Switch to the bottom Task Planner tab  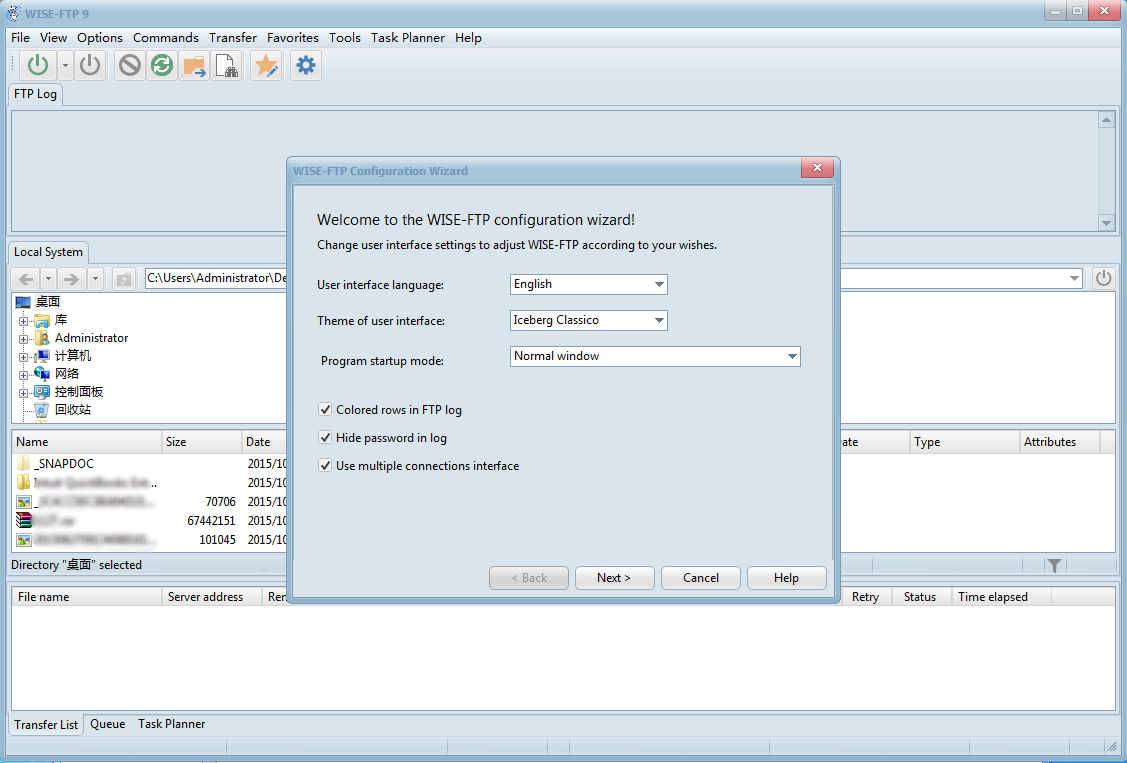(x=171, y=724)
